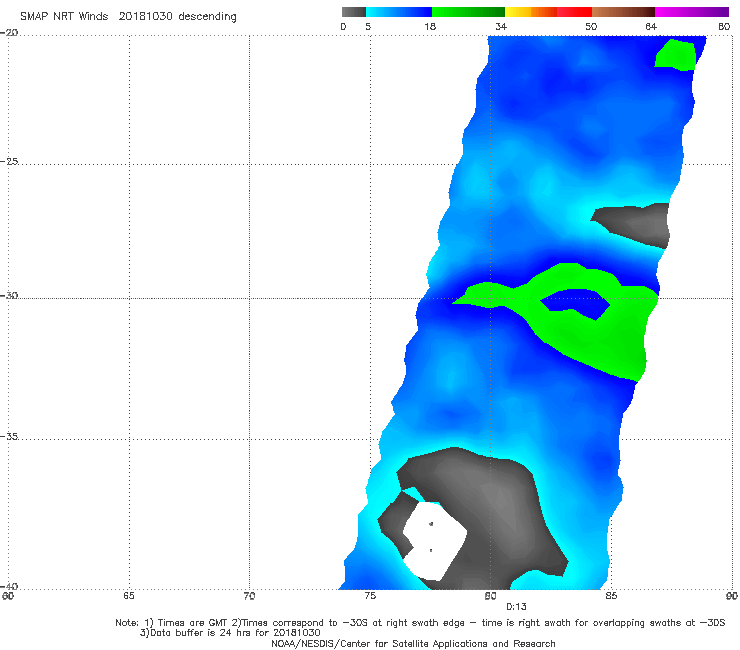Click the word 'descending' in the title

[207, 17]
